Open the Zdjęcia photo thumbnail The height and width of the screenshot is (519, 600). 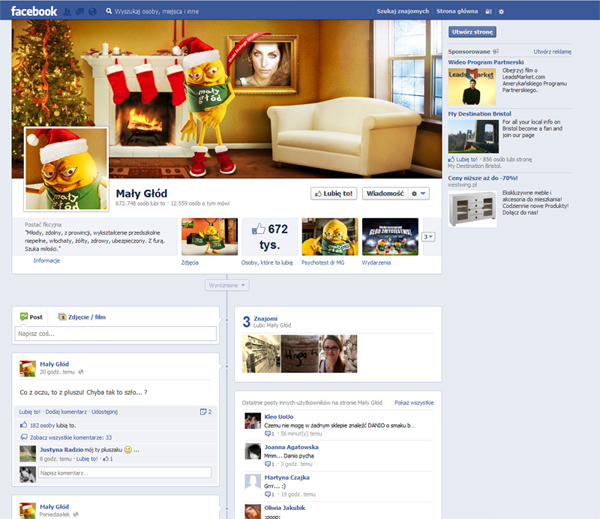pos(209,237)
